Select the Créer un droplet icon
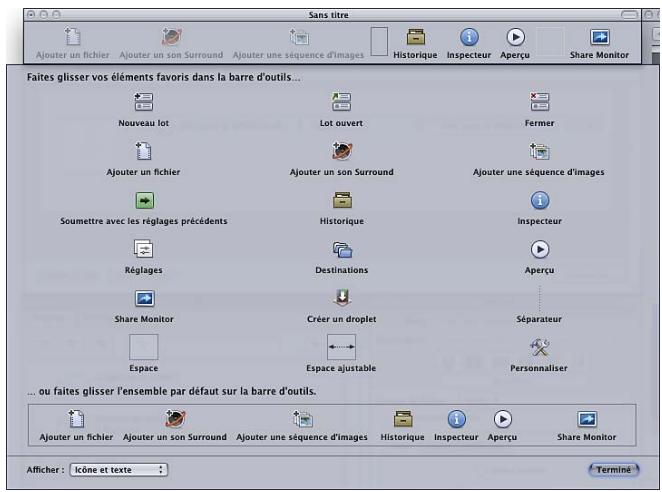 pyautogui.click(x=341, y=297)
